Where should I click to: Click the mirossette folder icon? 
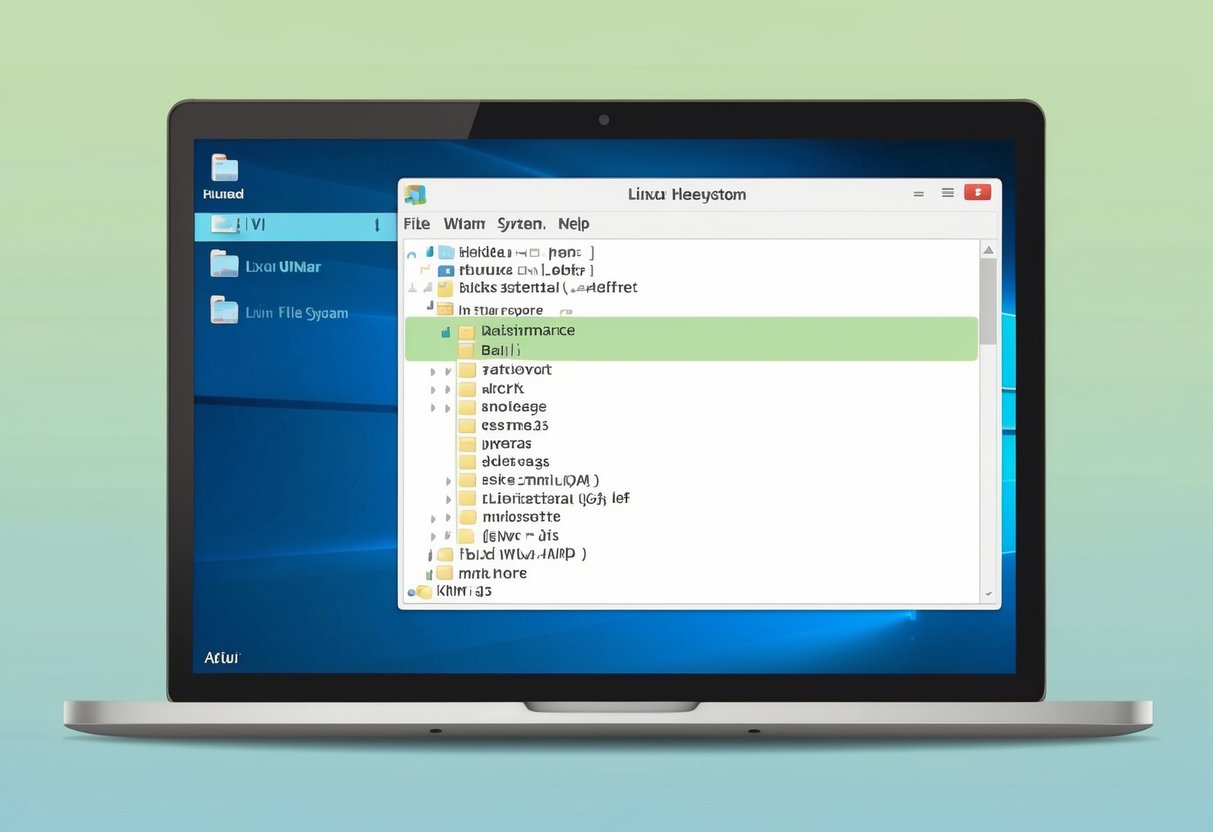(467, 517)
